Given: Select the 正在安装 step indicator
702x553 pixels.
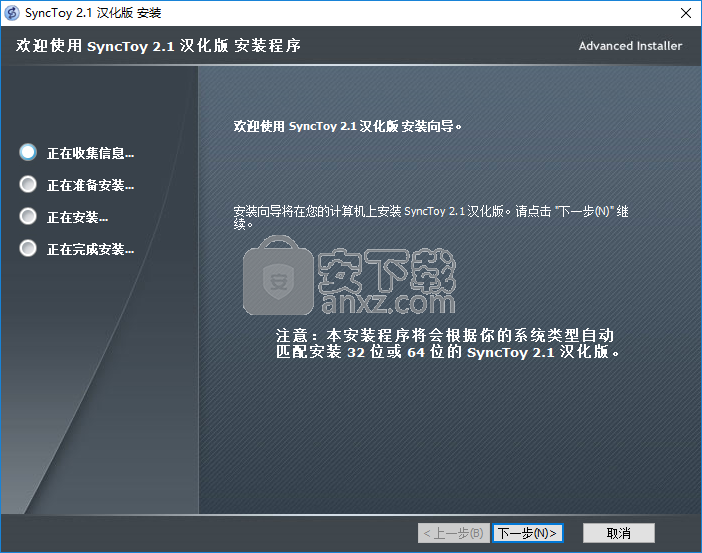Looking at the screenshot, I should click(x=28, y=216).
